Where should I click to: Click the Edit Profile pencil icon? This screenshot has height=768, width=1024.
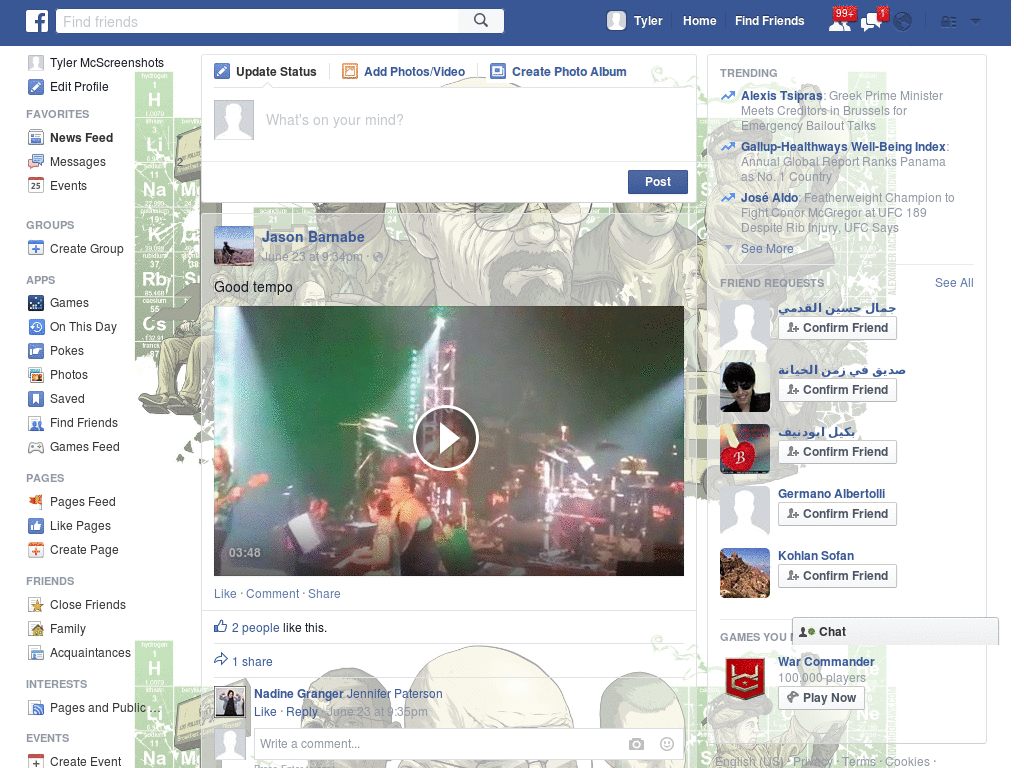(x=36, y=87)
